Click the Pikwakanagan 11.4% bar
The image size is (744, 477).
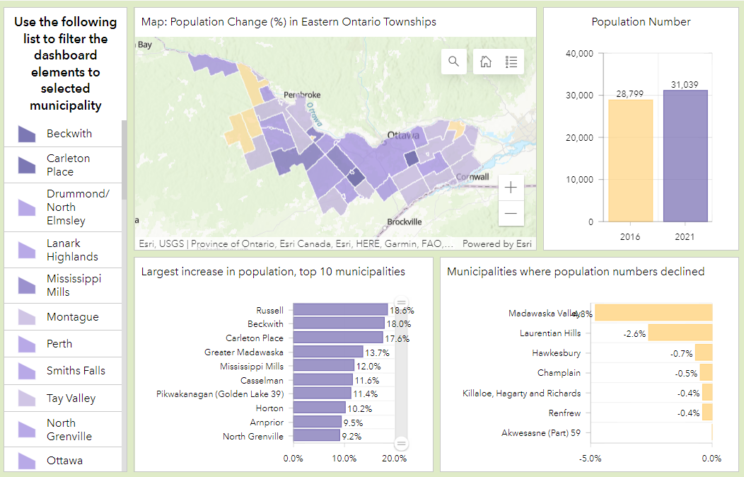tap(322, 393)
